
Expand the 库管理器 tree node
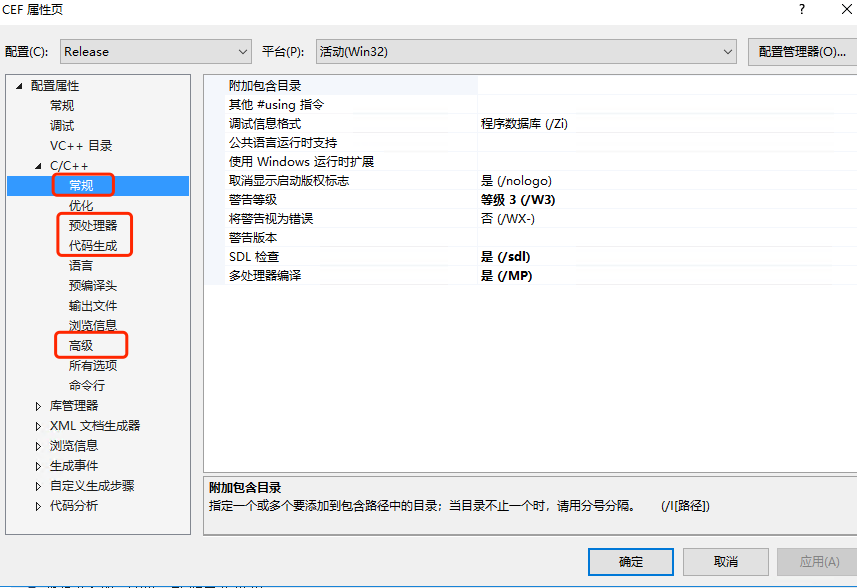click(38, 405)
